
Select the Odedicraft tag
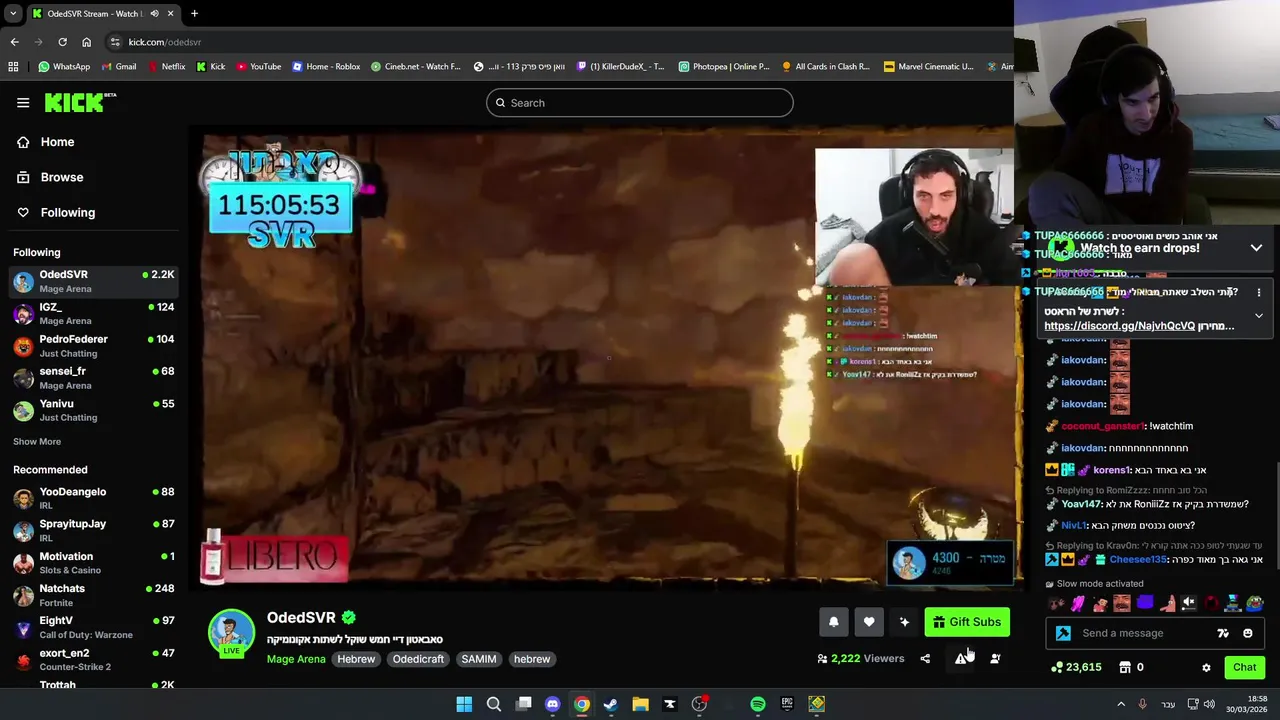pyautogui.click(x=418, y=659)
